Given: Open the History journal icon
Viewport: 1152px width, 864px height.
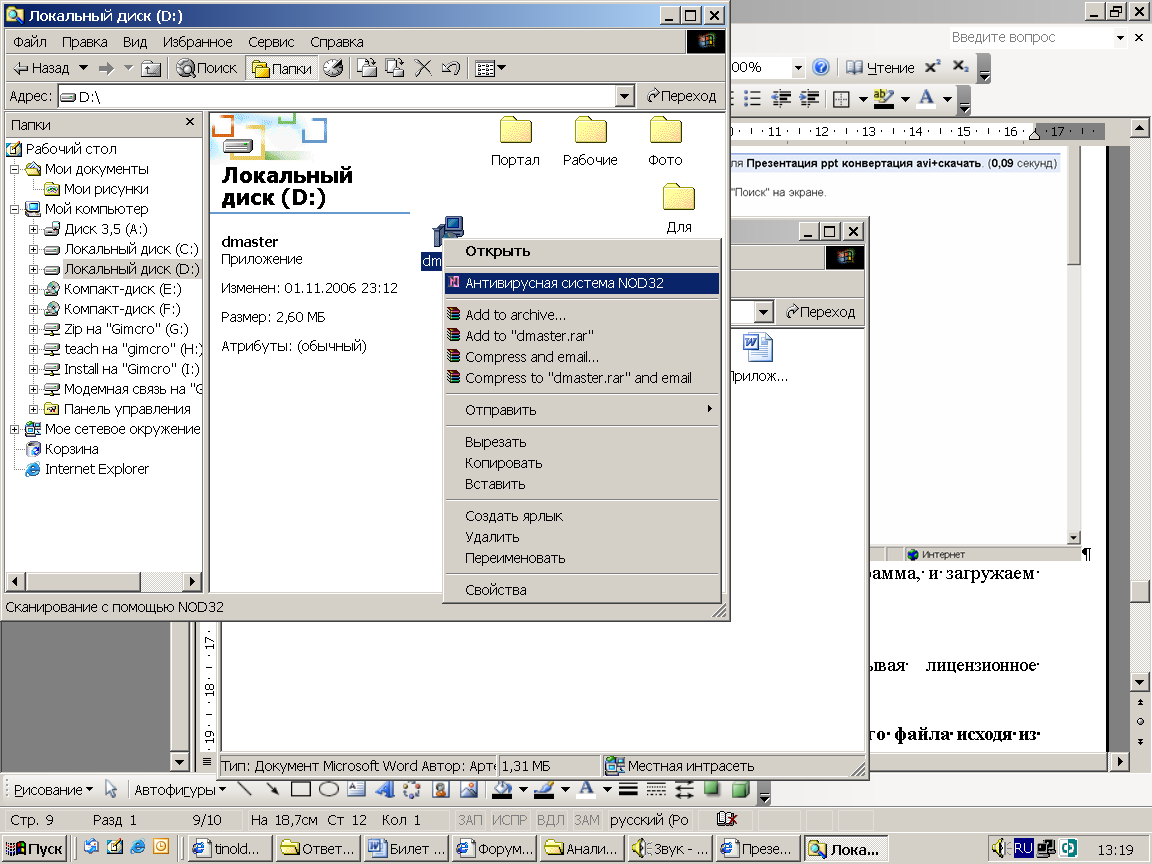Looking at the screenshot, I should pos(334,68).
